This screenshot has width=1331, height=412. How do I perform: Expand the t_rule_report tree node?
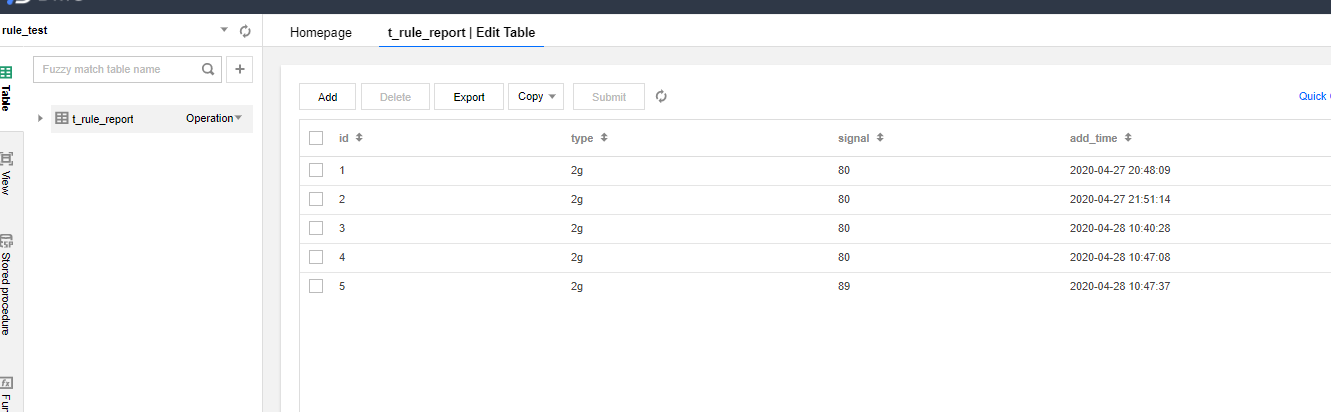click(40, 118)
